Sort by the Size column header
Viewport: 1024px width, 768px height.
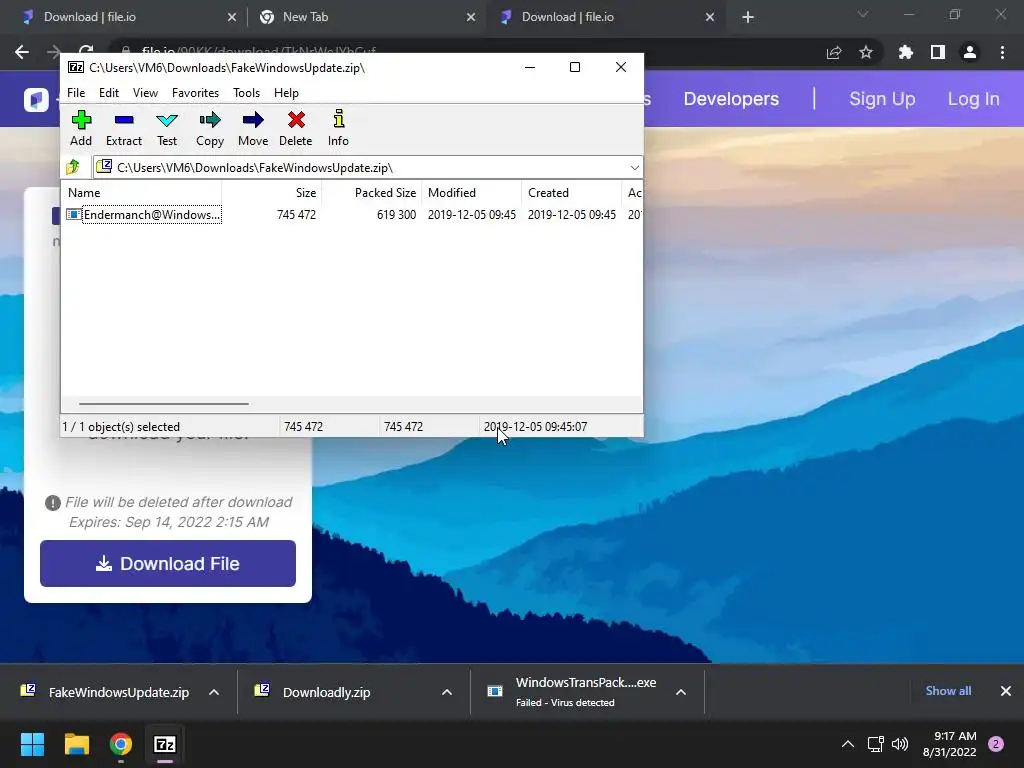[272, 193]
